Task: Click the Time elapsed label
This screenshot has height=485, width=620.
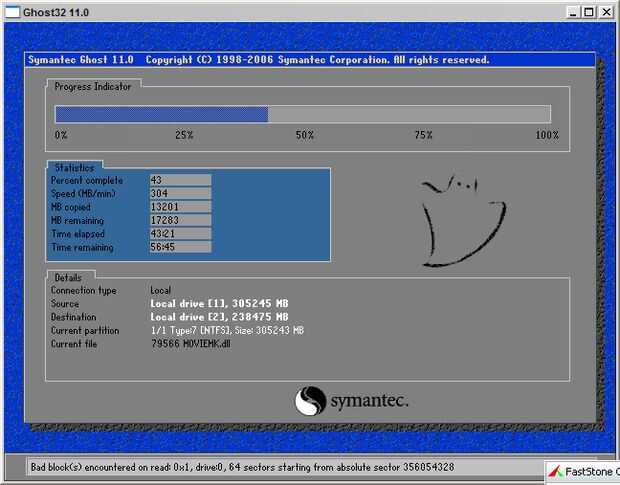Action: tap(78, 234)
